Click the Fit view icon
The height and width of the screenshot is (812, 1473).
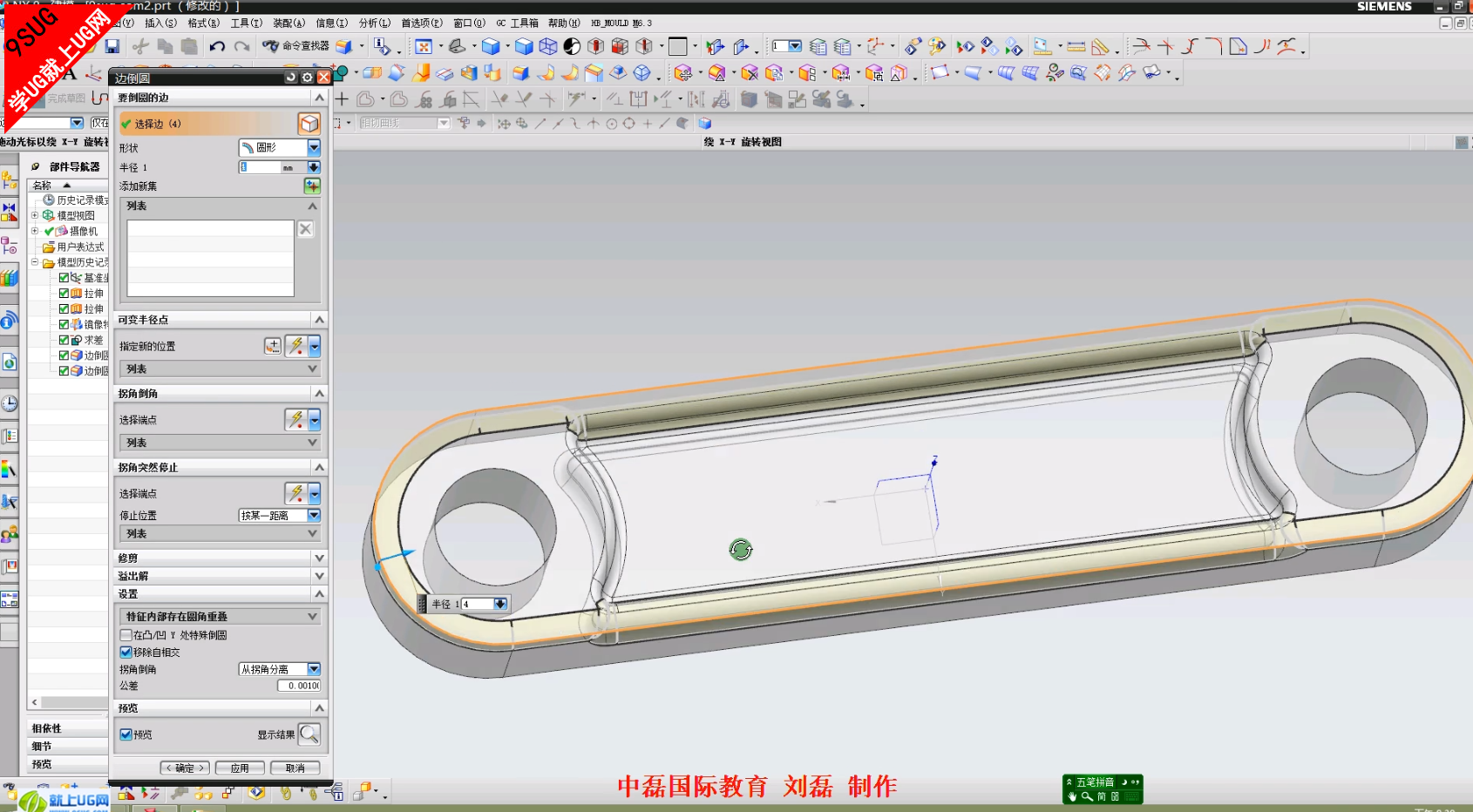click(x=424, y=46)
